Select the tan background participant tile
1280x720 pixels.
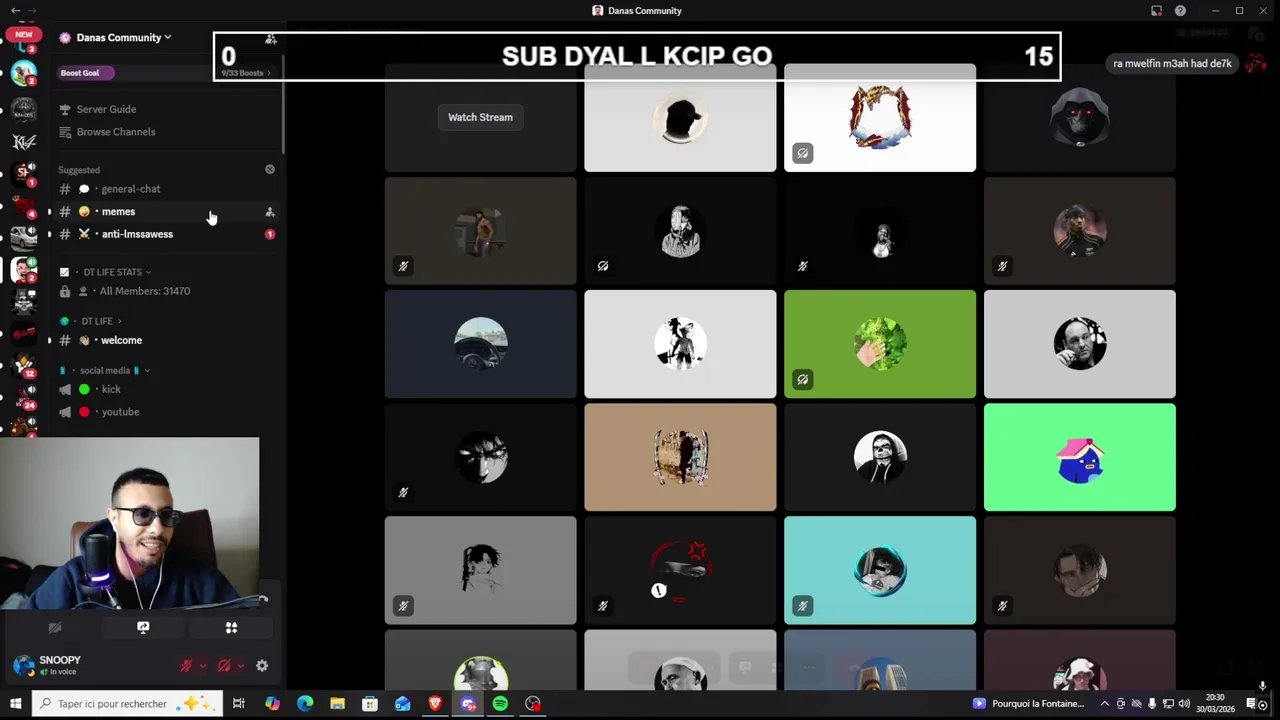point(680,457)
